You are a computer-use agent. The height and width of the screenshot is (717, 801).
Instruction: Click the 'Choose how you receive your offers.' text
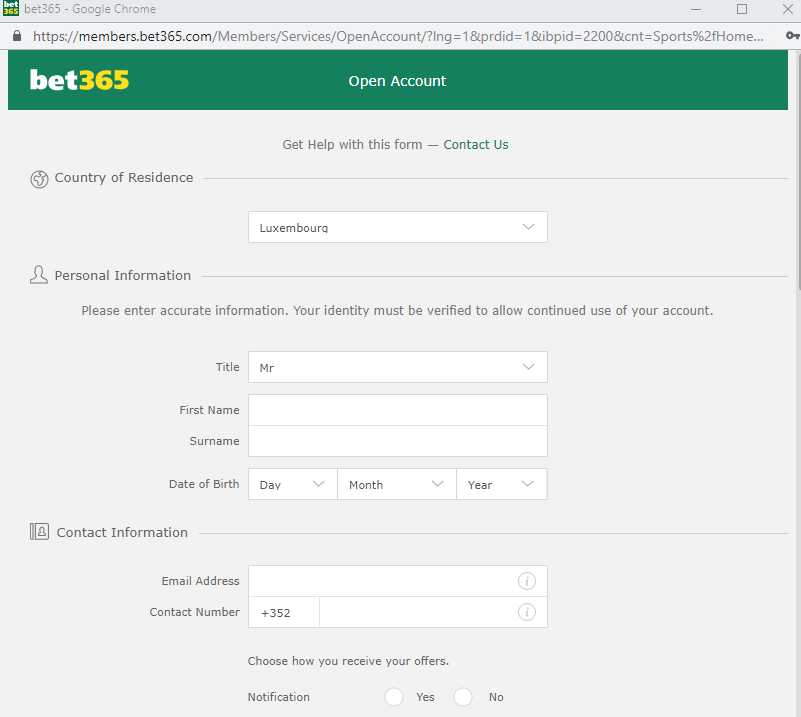pyautogui.click(x=348, y=661)
